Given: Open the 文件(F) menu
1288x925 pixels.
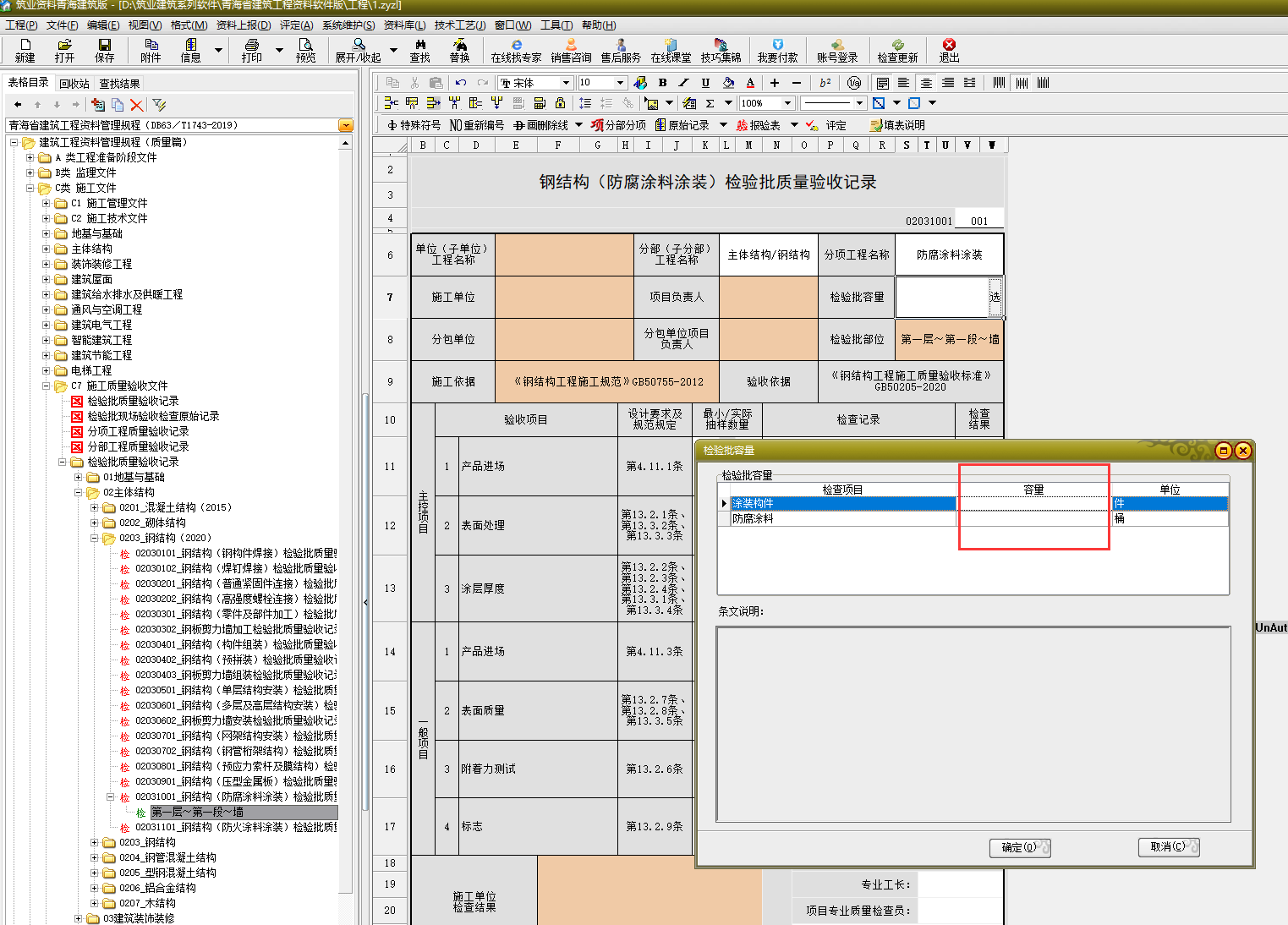Looking at the screenshot, I should click(x=62, y=25).
